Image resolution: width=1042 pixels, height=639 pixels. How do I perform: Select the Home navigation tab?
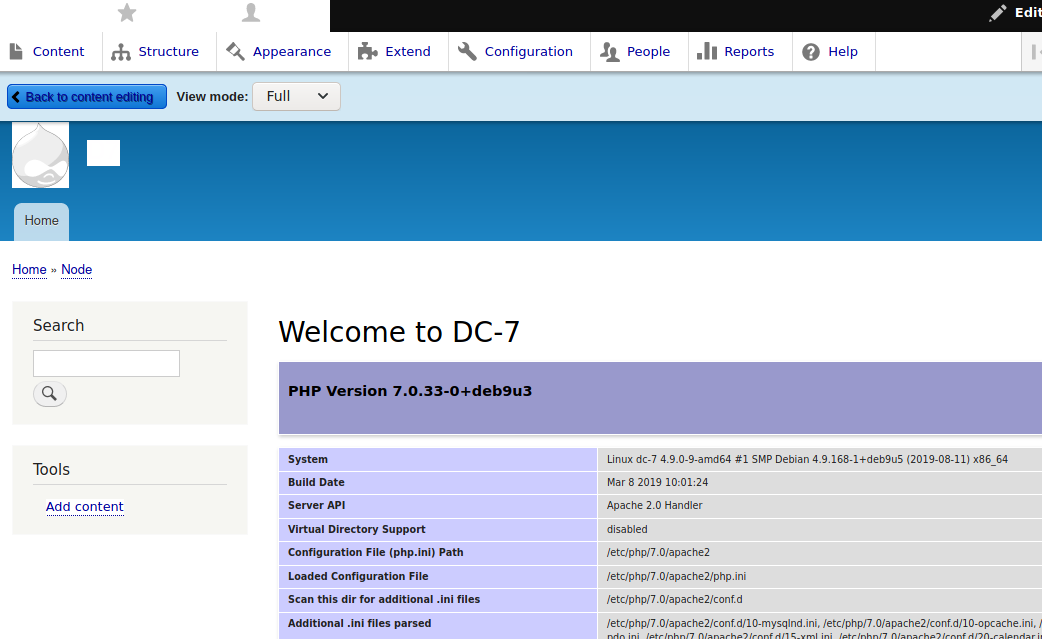41,221
